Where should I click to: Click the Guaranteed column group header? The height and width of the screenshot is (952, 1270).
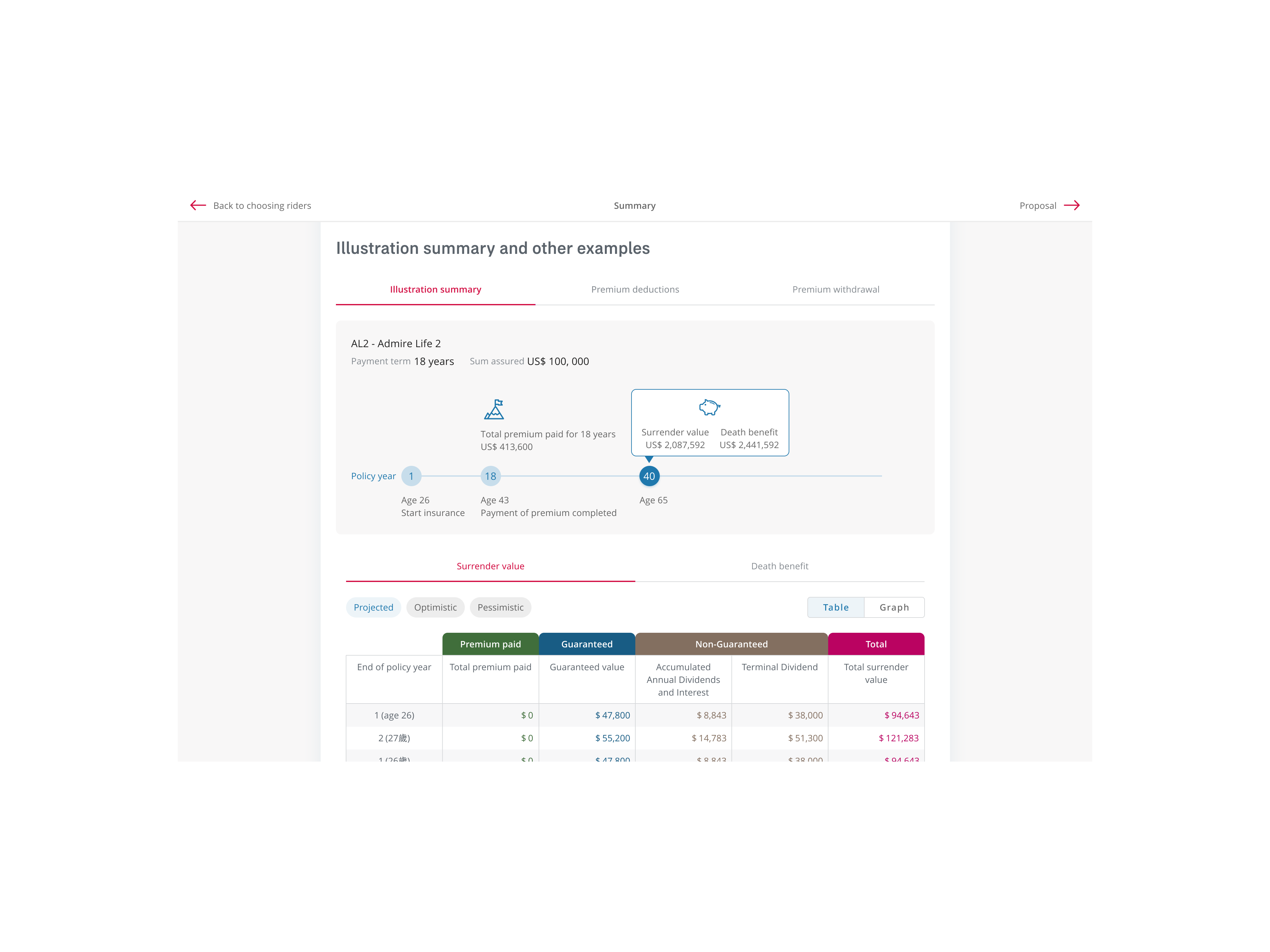tap(587, 644)
